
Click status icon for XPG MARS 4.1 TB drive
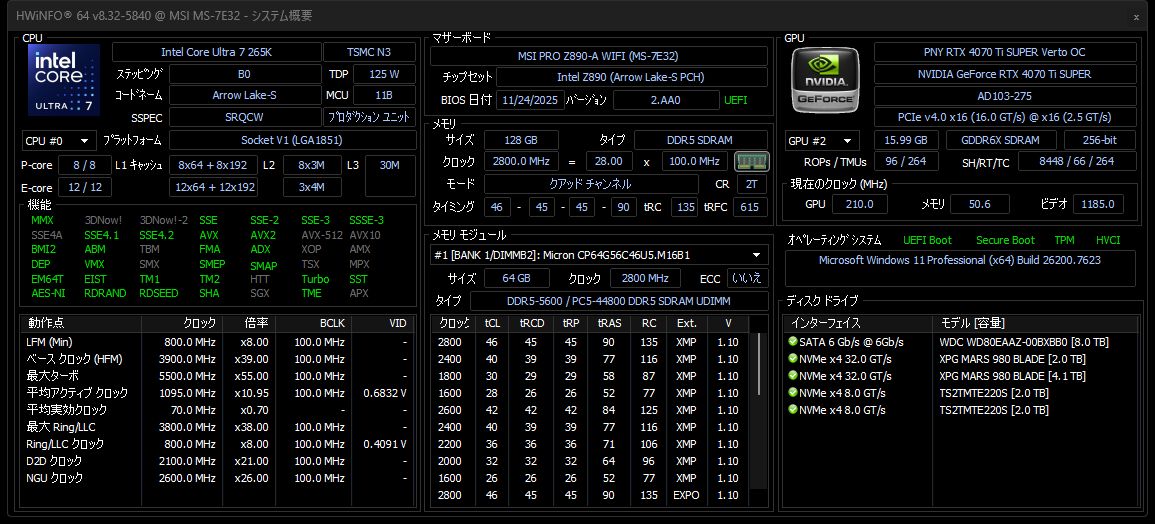792,376
